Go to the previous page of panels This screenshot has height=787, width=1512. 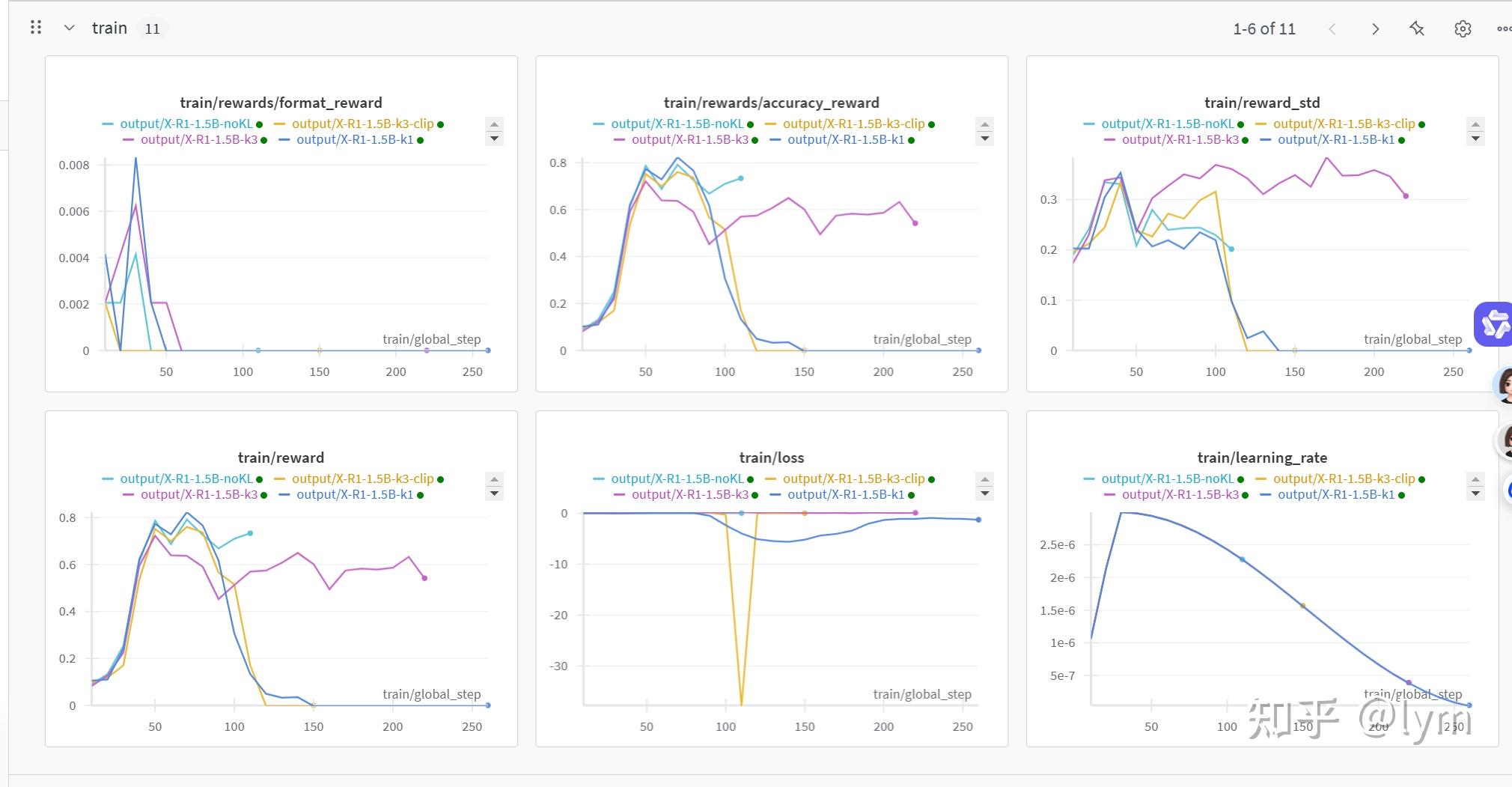click(x=1332, y=29)
